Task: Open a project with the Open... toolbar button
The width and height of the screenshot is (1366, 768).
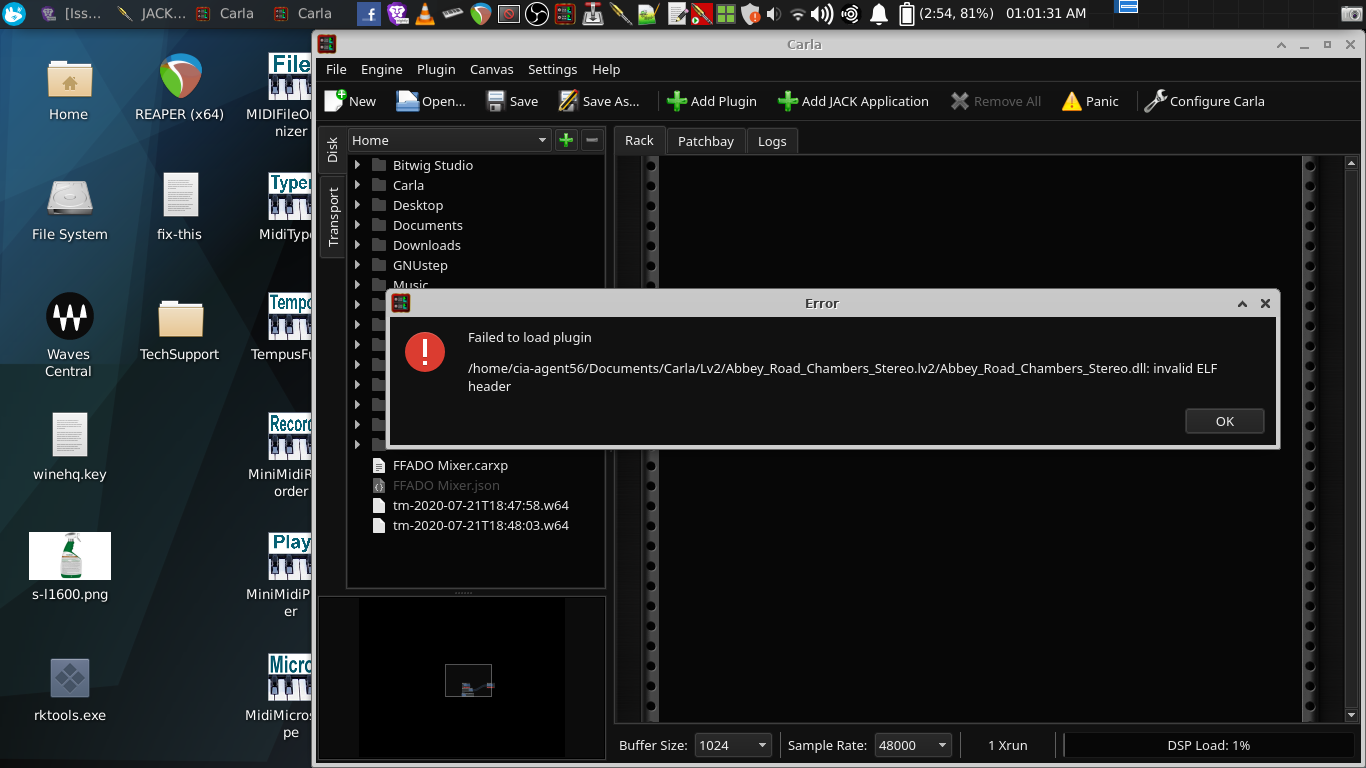Action: (x=431, y=101)
